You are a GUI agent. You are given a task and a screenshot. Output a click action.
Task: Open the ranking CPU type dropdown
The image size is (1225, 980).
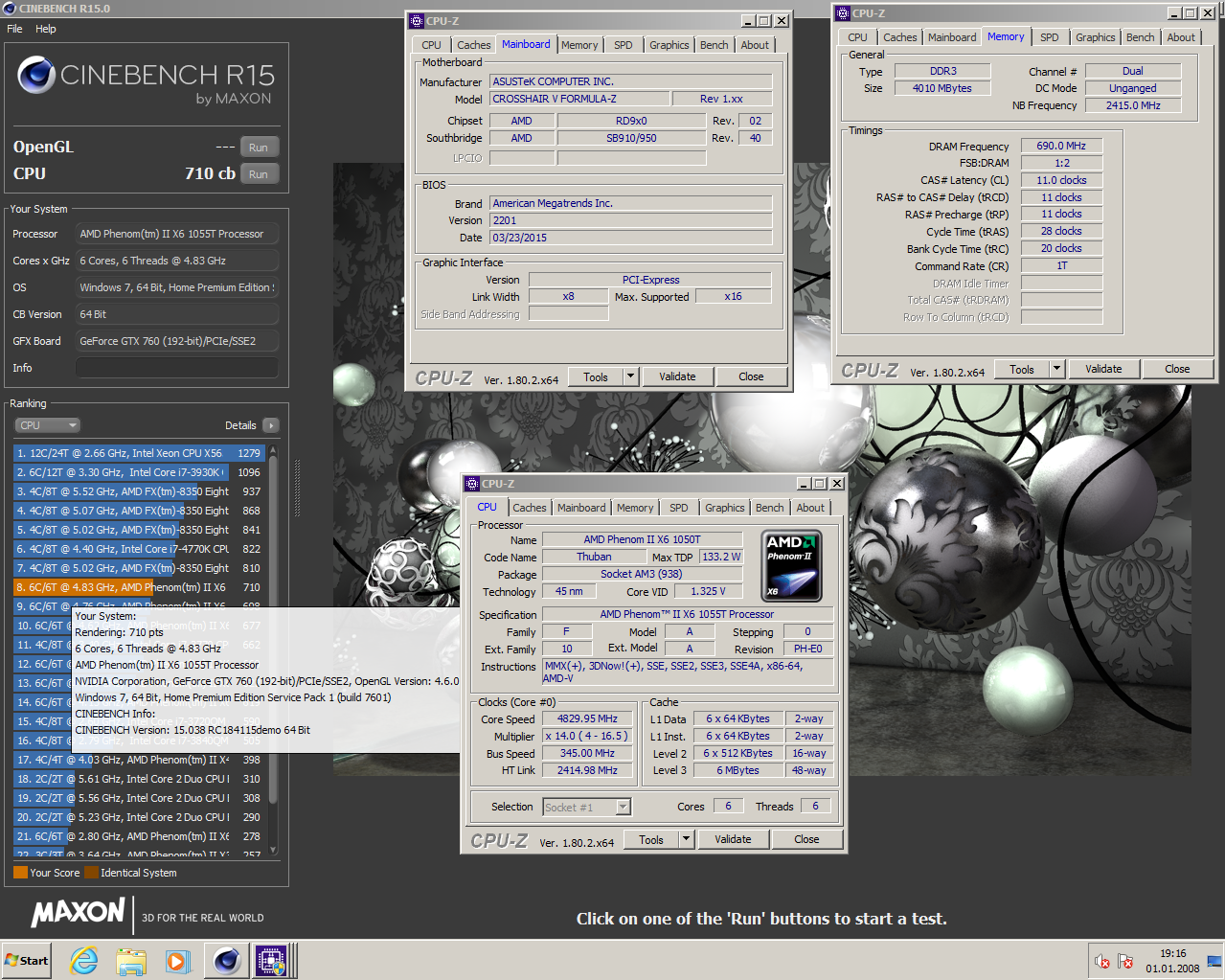[47, 425]
